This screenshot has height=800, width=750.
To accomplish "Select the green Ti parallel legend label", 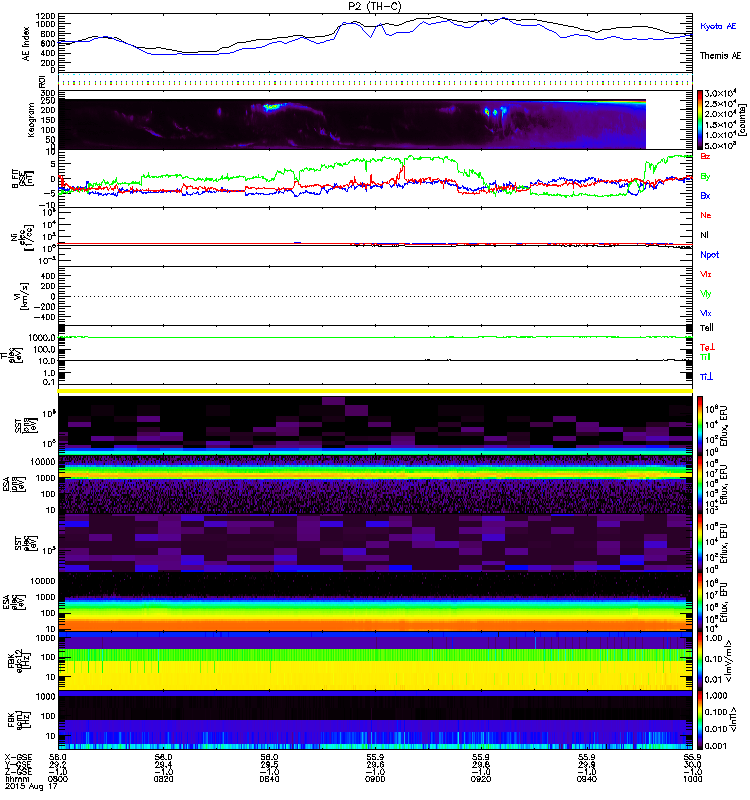I will pos(705,357).
